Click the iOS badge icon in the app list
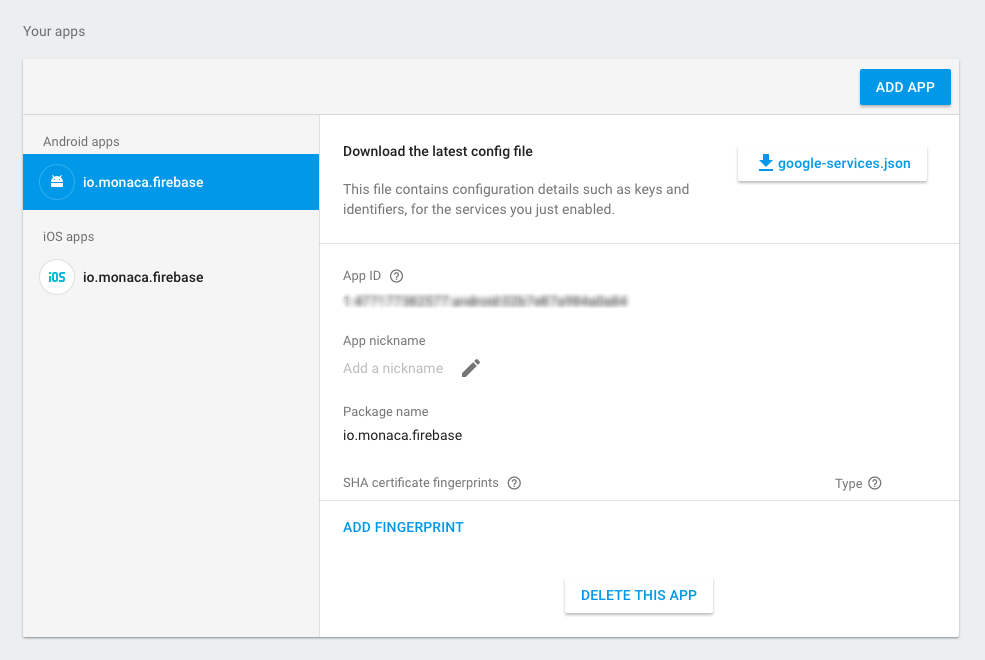 pyautogui.click(x=57, y=277)
